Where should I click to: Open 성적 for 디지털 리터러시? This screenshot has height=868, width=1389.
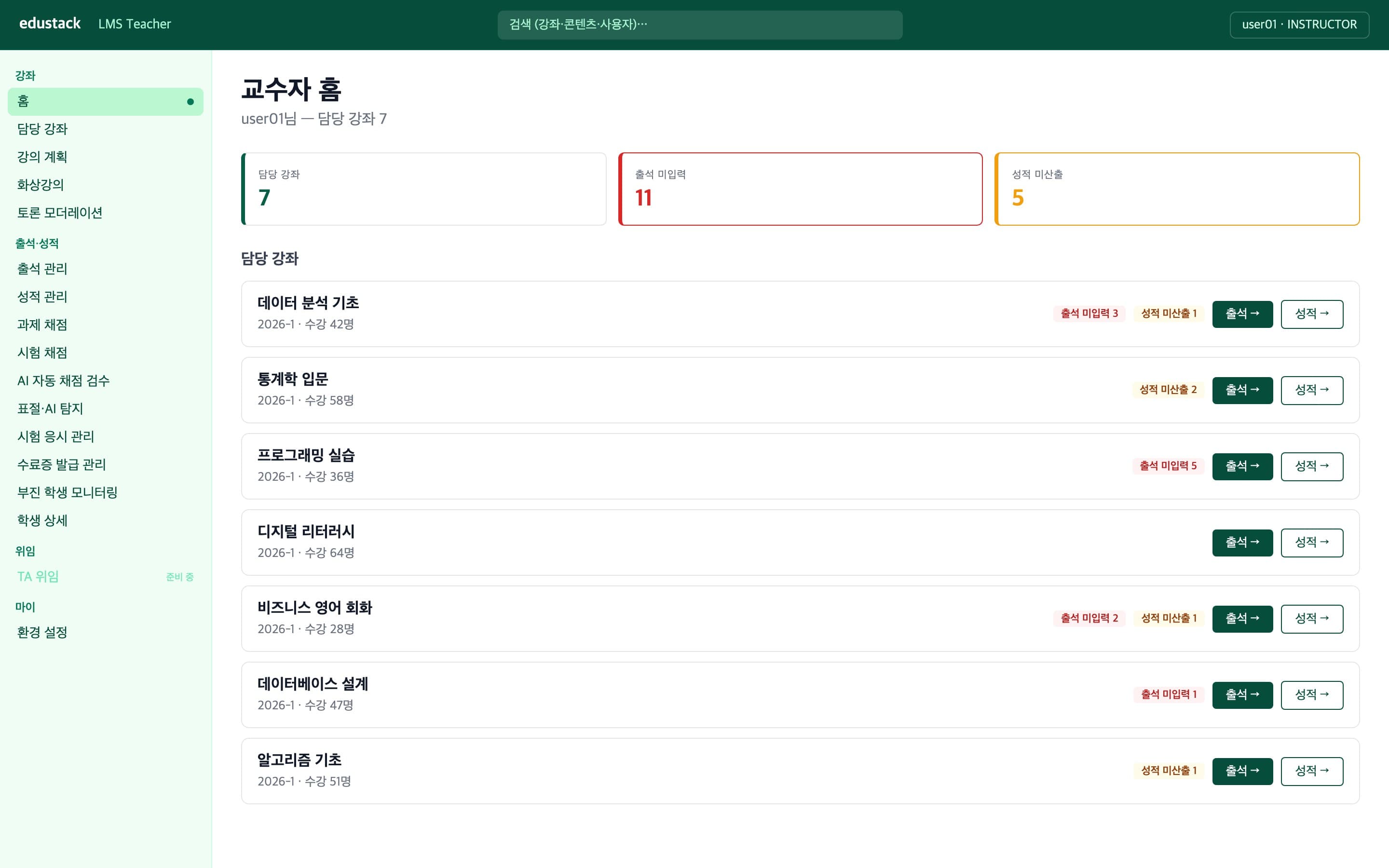pos(1311,542)
